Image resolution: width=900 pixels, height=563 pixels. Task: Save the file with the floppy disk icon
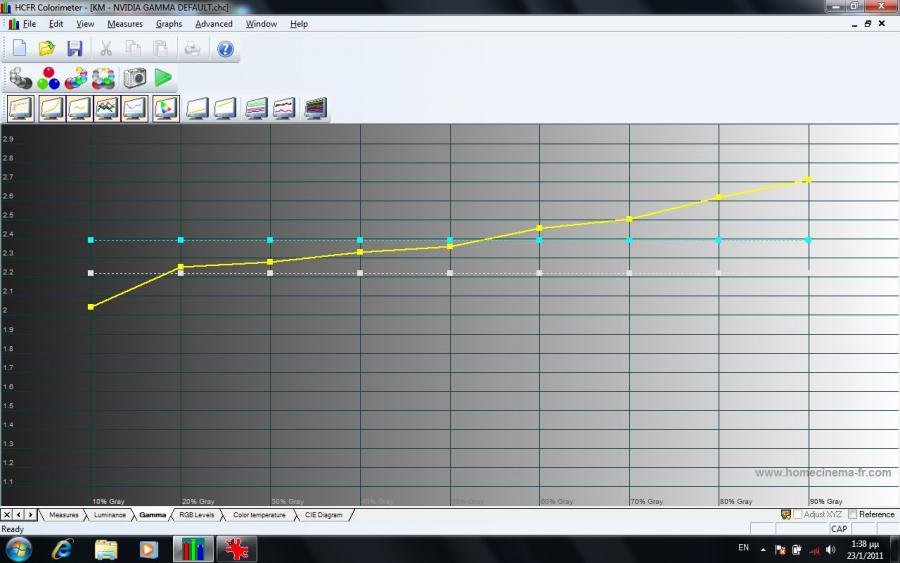[x=75, y=48]
